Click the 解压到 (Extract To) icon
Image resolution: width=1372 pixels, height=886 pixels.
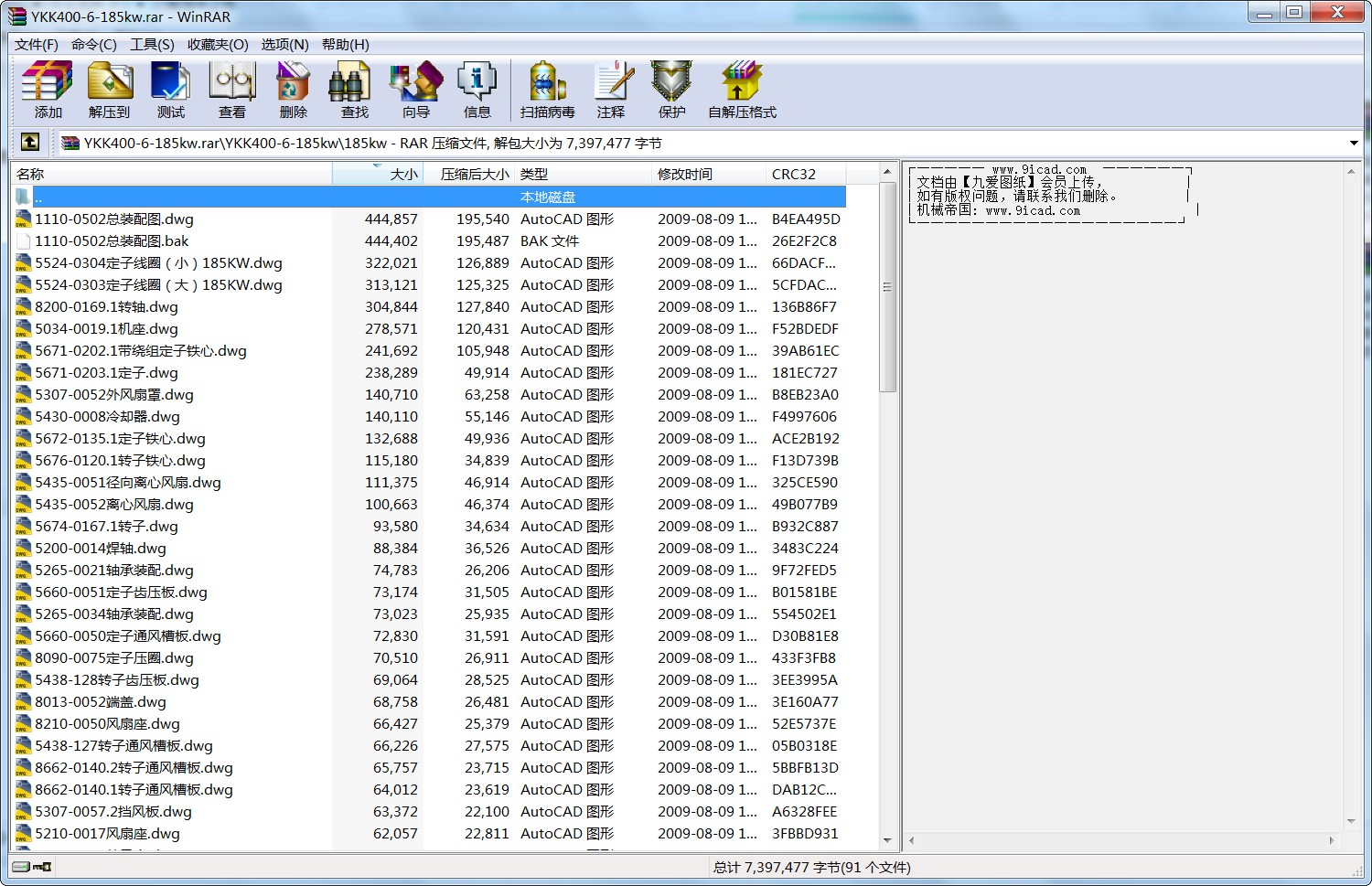point(110,90)
